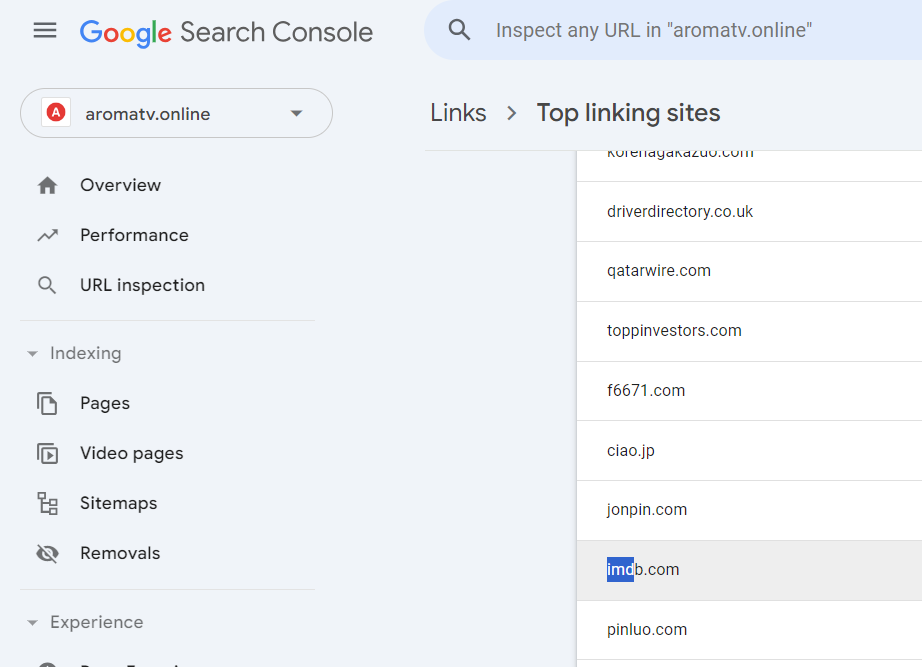The height and width of the screenshot is (667, 922).
Task: Select the ciao.jp row
Action: 749,451
